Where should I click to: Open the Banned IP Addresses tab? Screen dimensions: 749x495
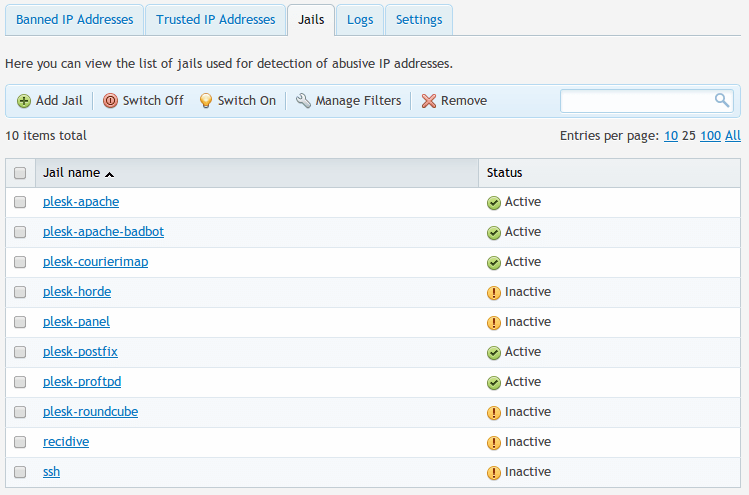click(x=75, y=20)
